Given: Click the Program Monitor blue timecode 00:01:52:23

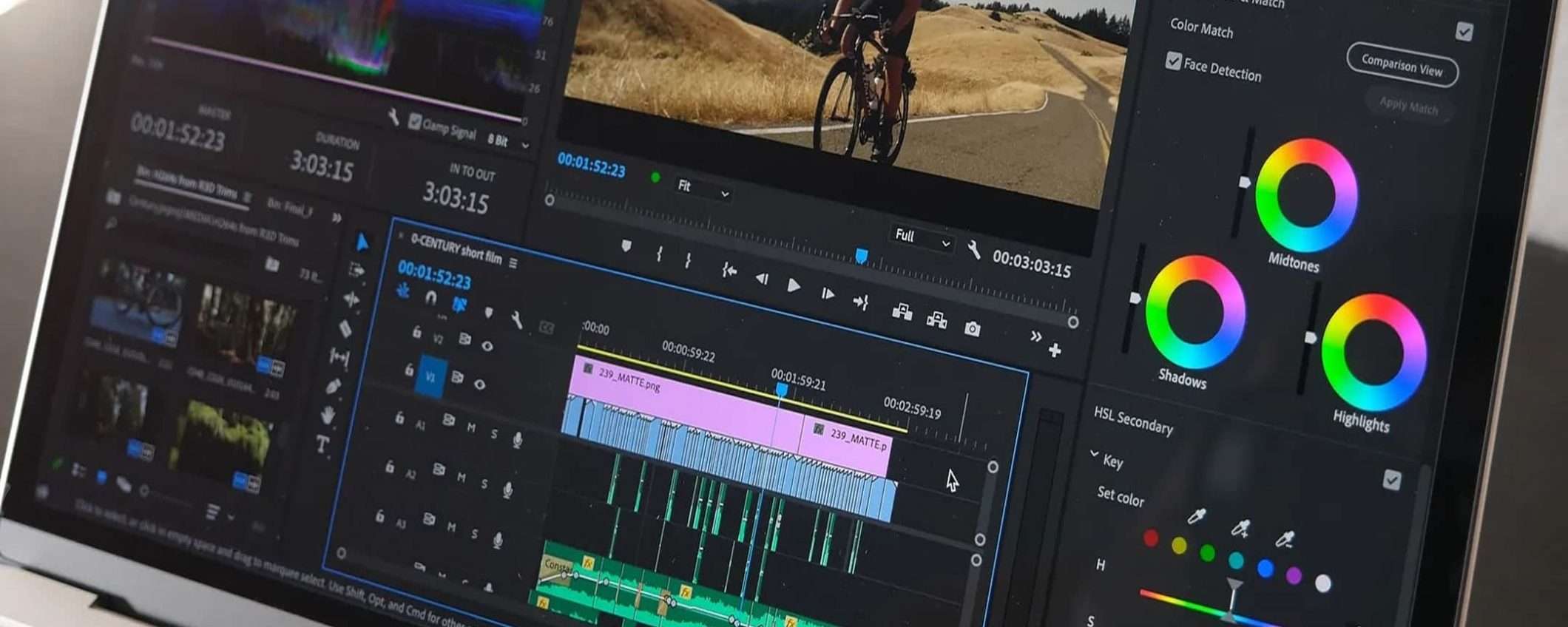Looking at the screenshot, I should (591, 164).
